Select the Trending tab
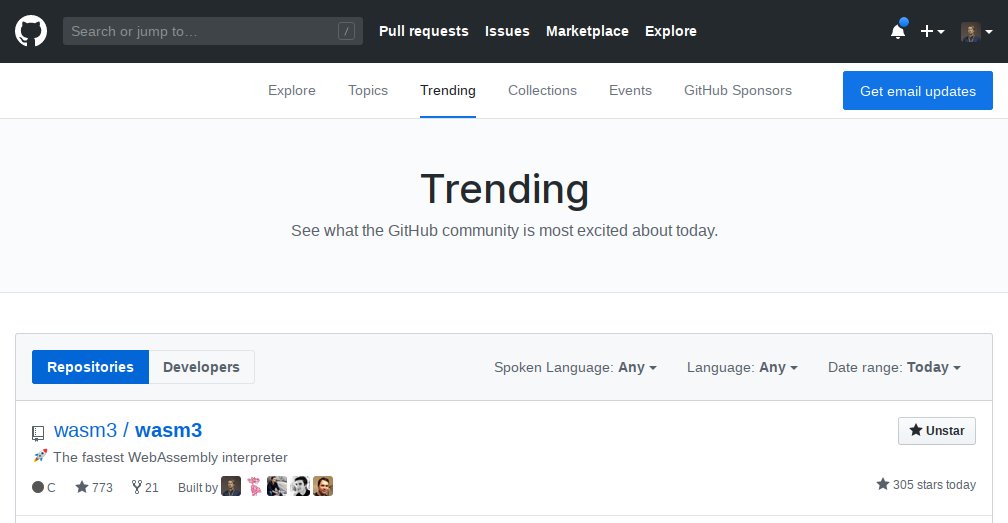Viewport: 1008px width, 523px height. [448, 91]
